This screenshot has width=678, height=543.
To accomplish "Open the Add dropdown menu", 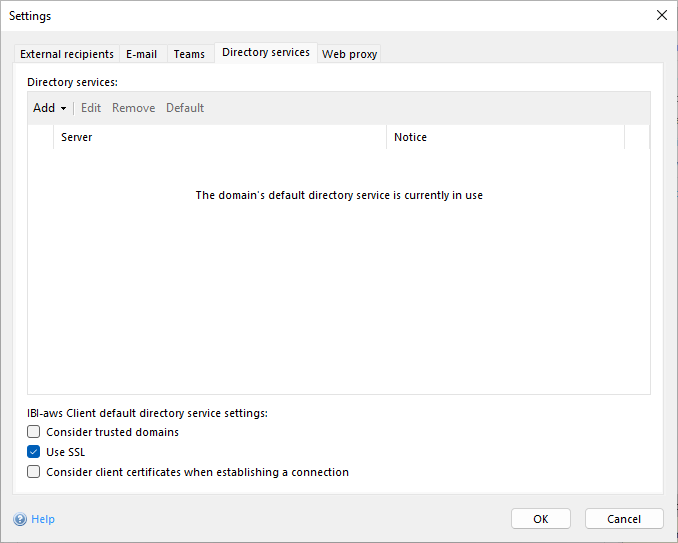I will coord(49,108).
